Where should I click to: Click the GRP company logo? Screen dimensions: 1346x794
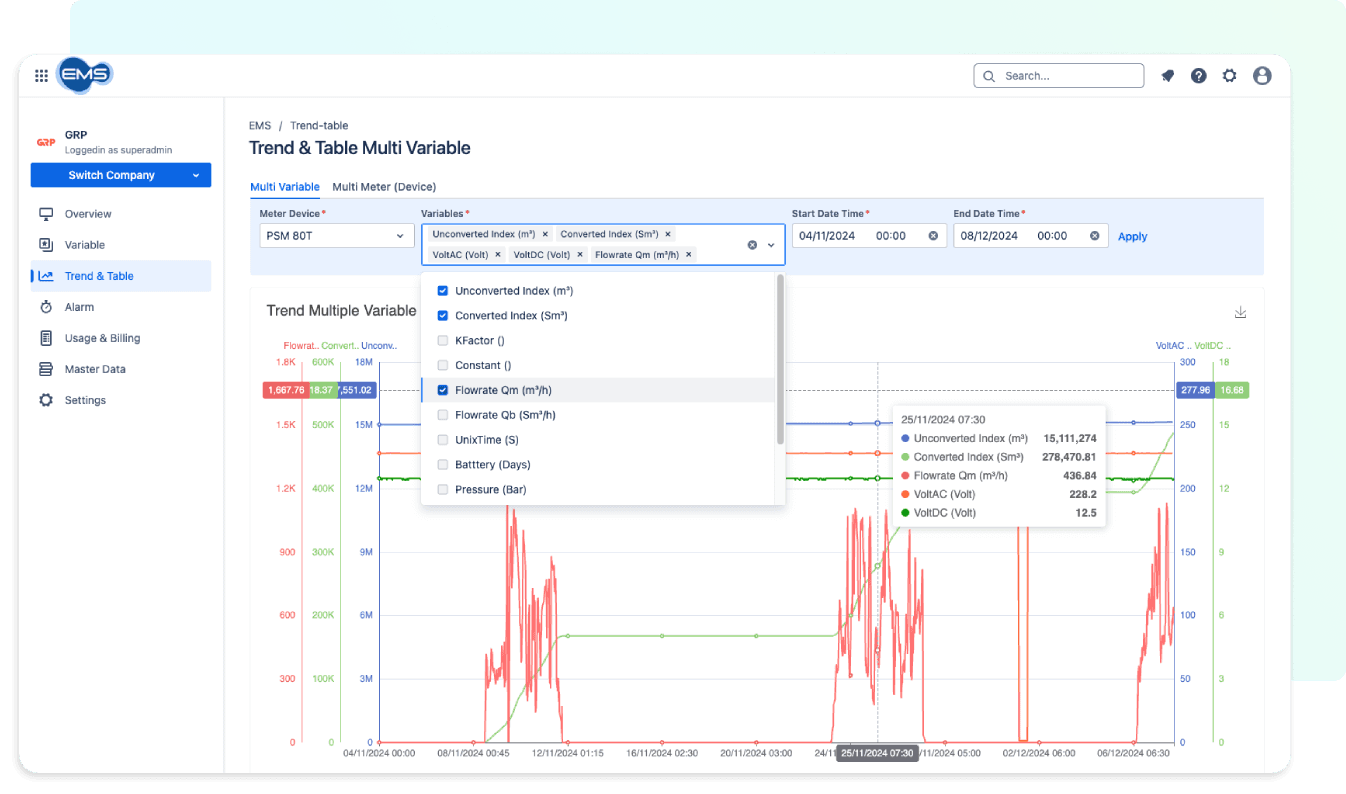45,142
